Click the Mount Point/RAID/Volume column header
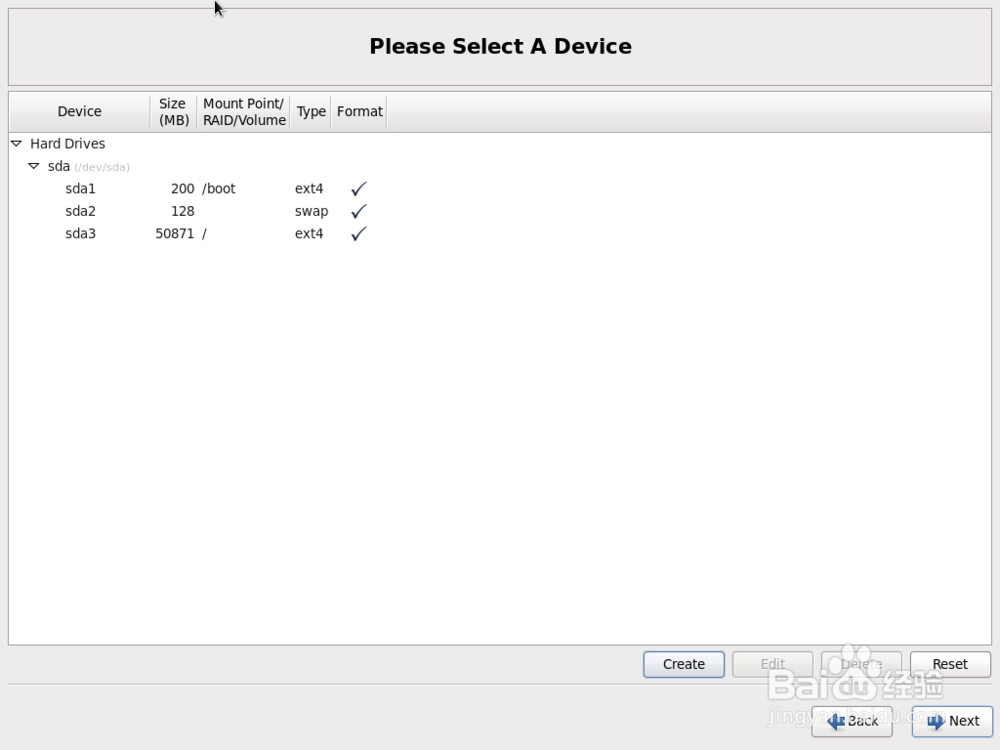1000x750 pixels. 244,112
